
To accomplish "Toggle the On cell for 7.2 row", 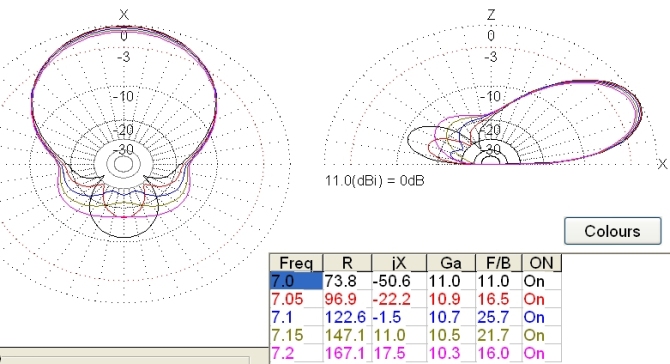I will (x=542, y=353).
